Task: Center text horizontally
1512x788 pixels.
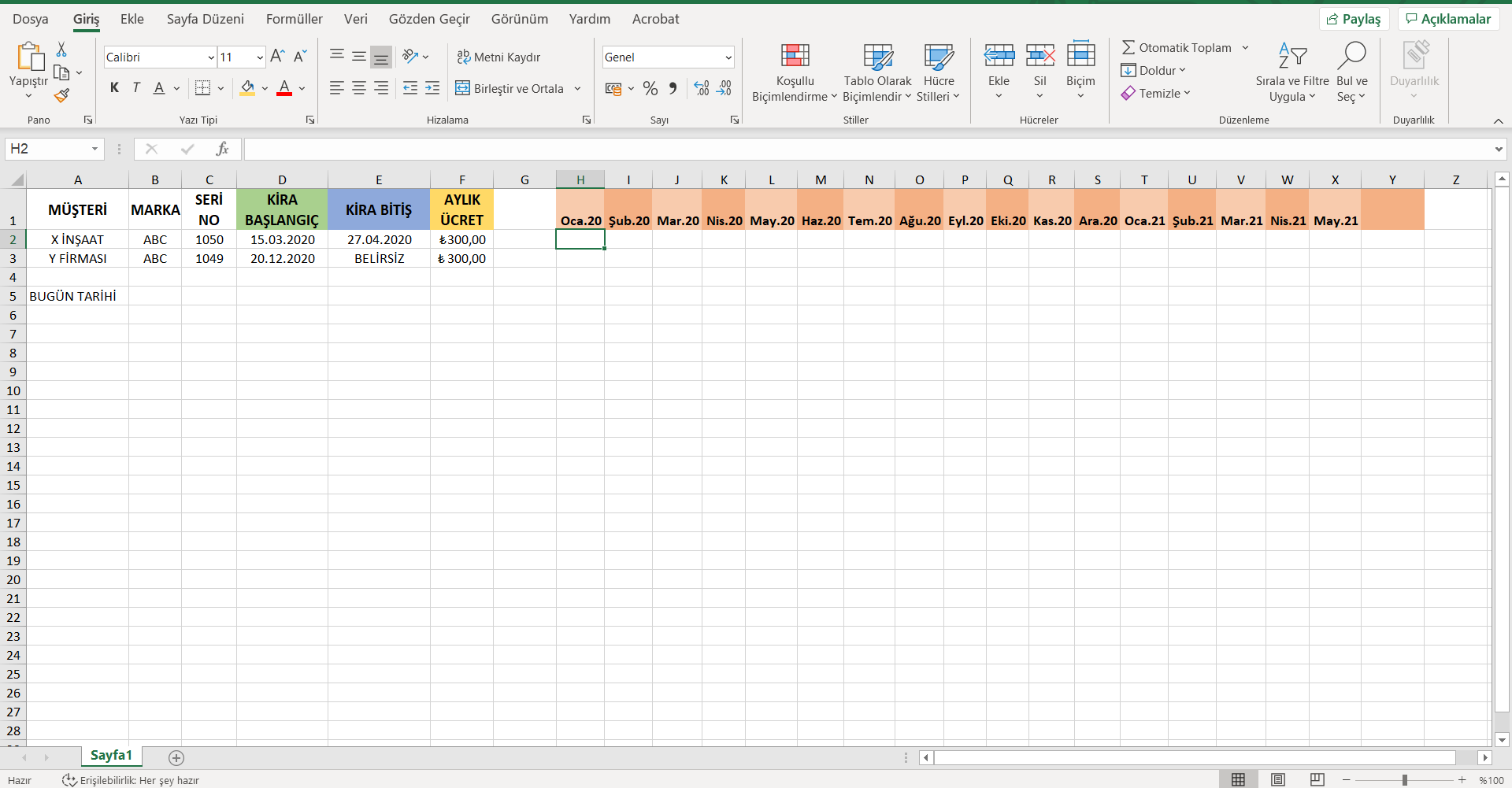Action: tap(359, 88)
